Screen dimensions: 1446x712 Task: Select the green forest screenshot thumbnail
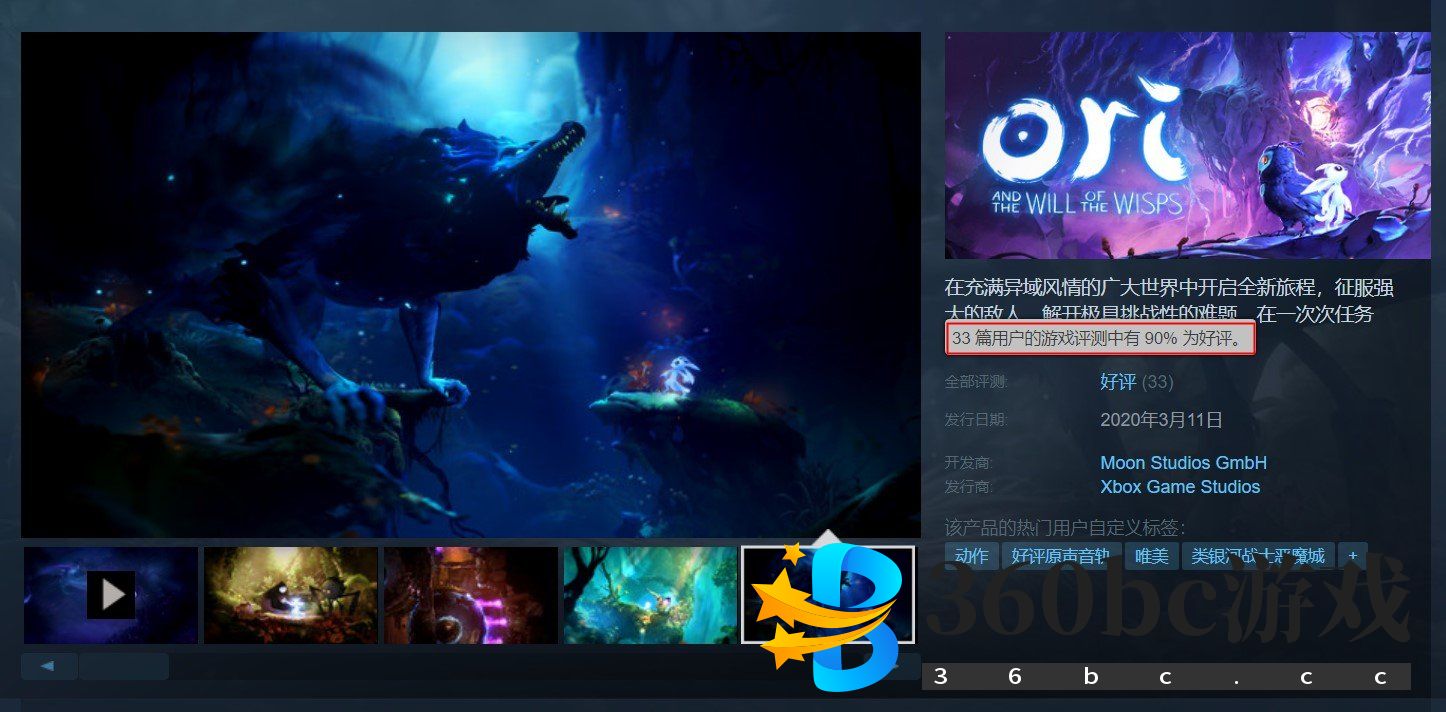pyautogui.click(x=649, y=594)
